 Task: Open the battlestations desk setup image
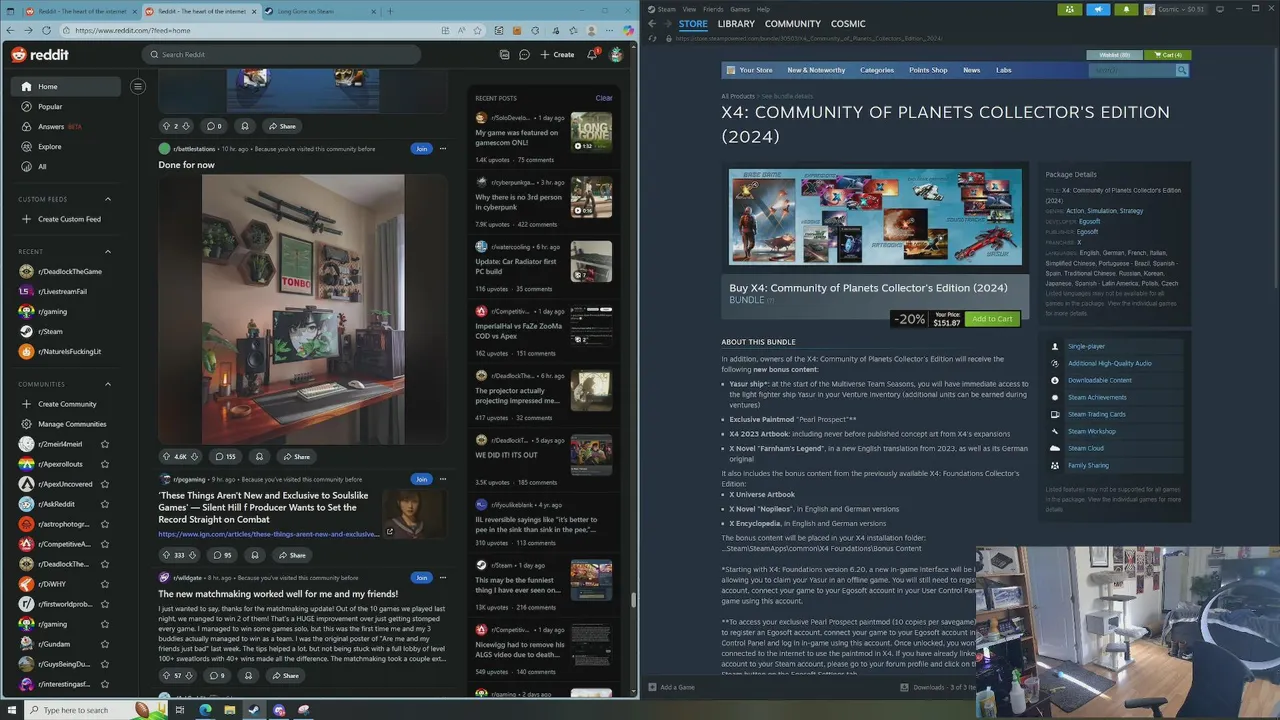pos(303,309)
